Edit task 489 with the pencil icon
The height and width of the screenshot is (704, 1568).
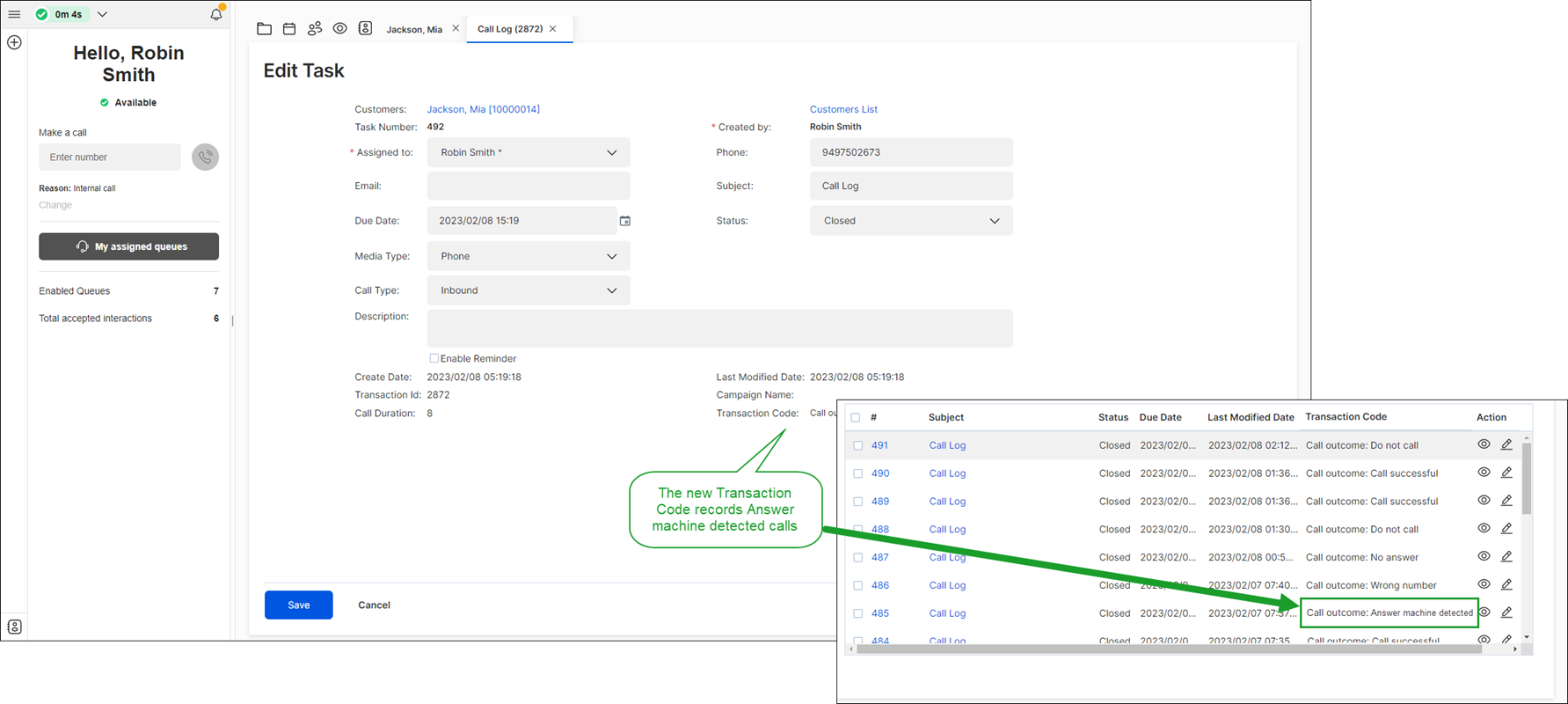(1506, 502)
